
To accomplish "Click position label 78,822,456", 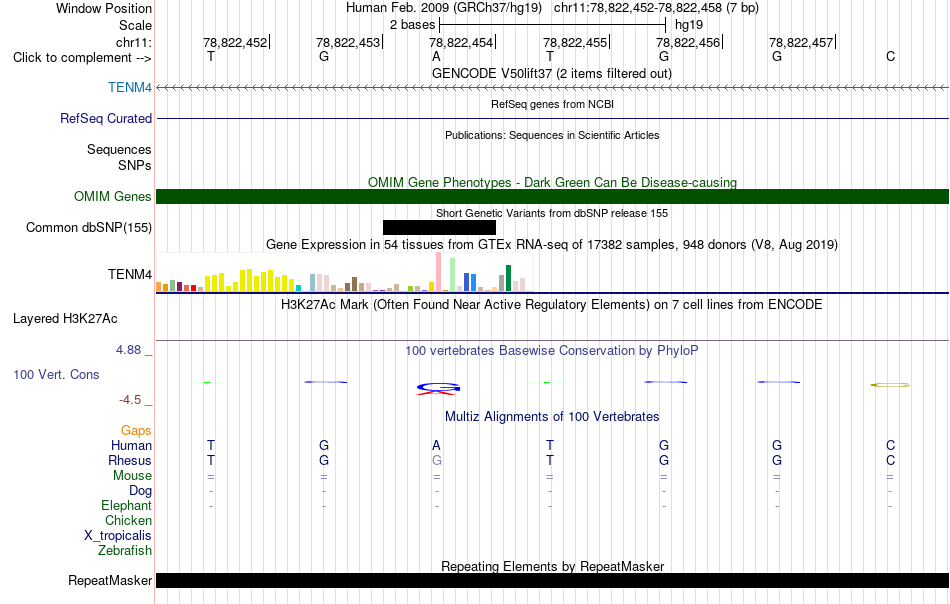I will [x=688, y=42].
